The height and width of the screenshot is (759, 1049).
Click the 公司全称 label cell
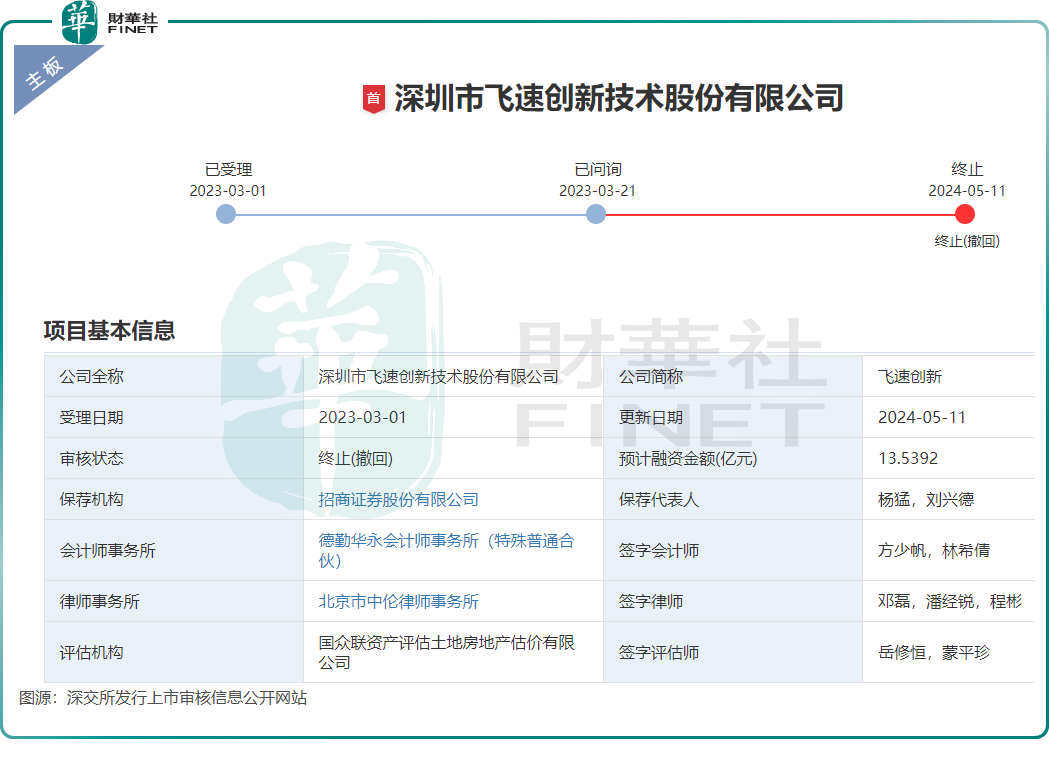[174, 376]
